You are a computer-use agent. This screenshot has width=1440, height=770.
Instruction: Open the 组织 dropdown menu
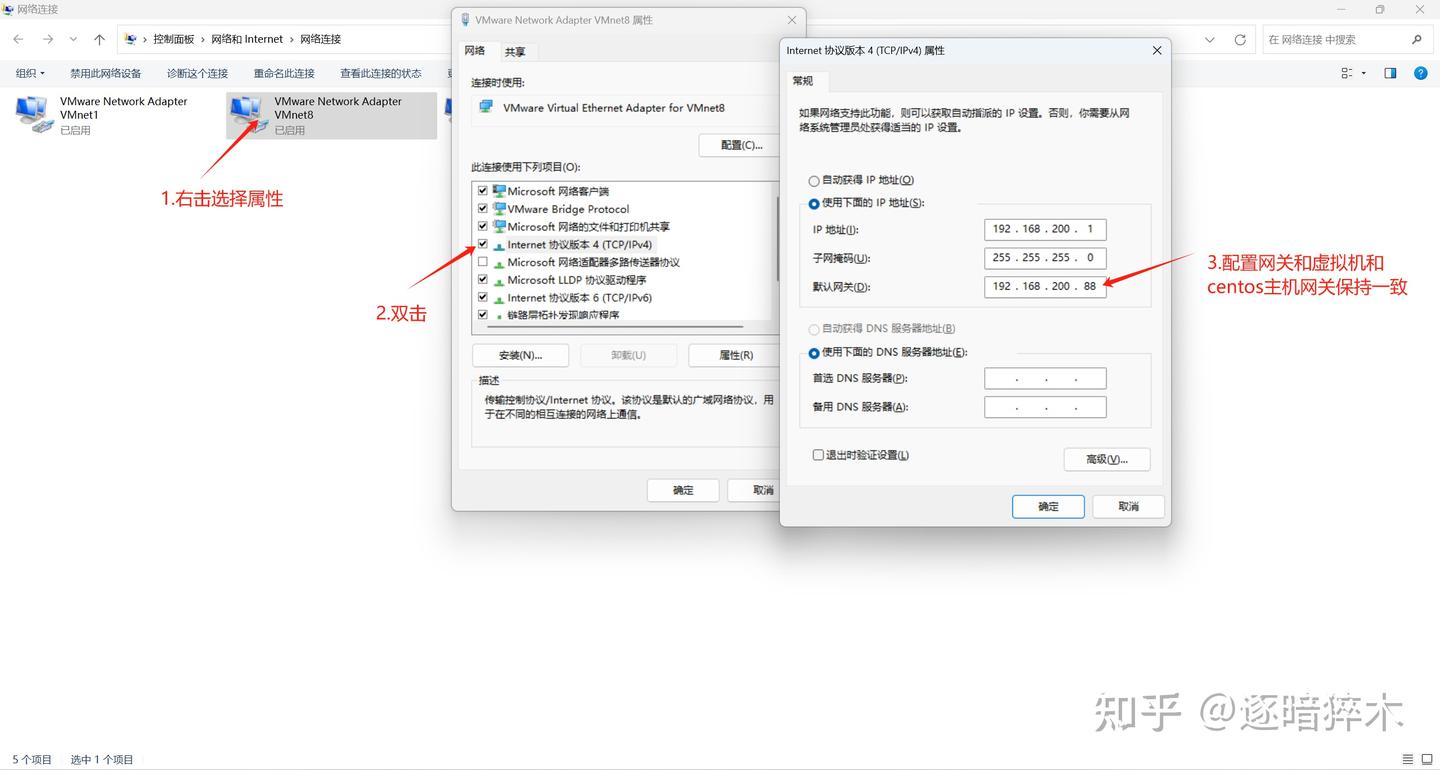pos(29,72)
